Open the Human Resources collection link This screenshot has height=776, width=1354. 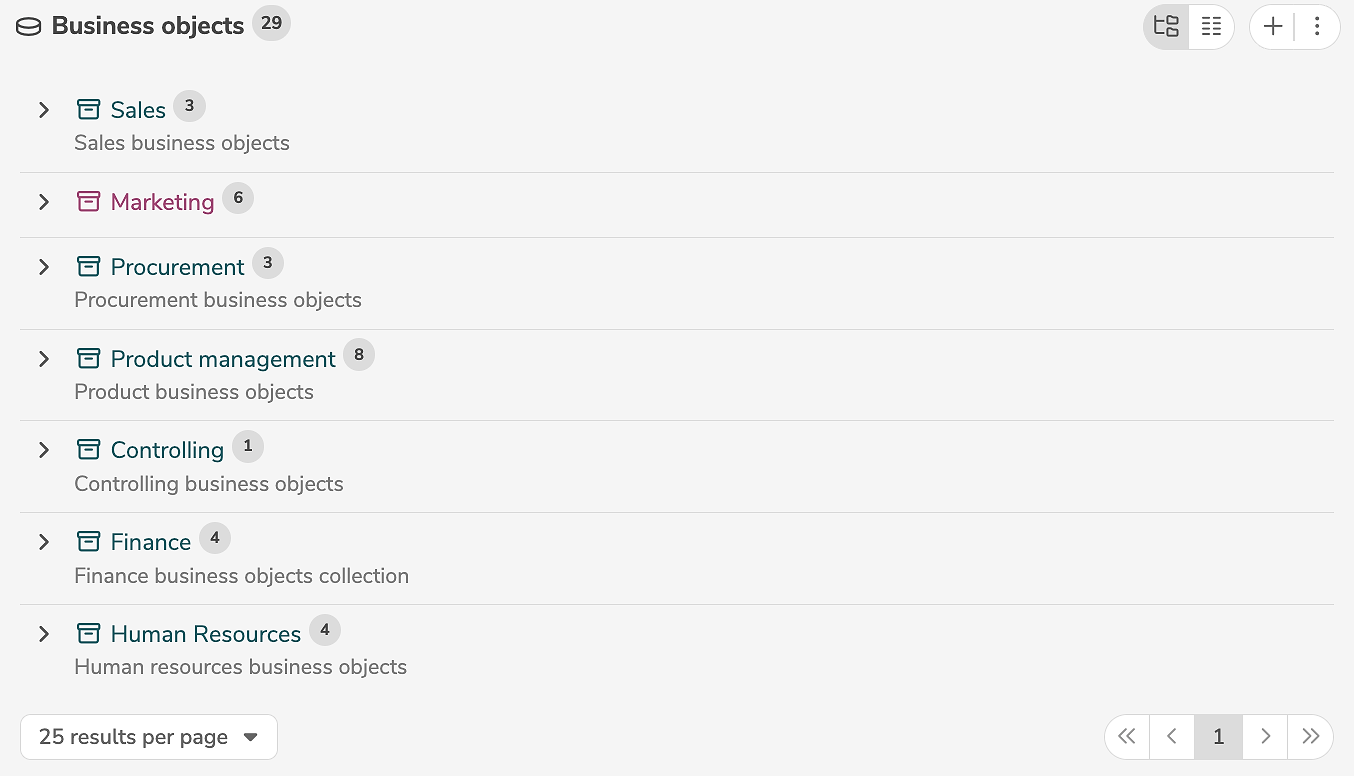[x=205, y=634]
